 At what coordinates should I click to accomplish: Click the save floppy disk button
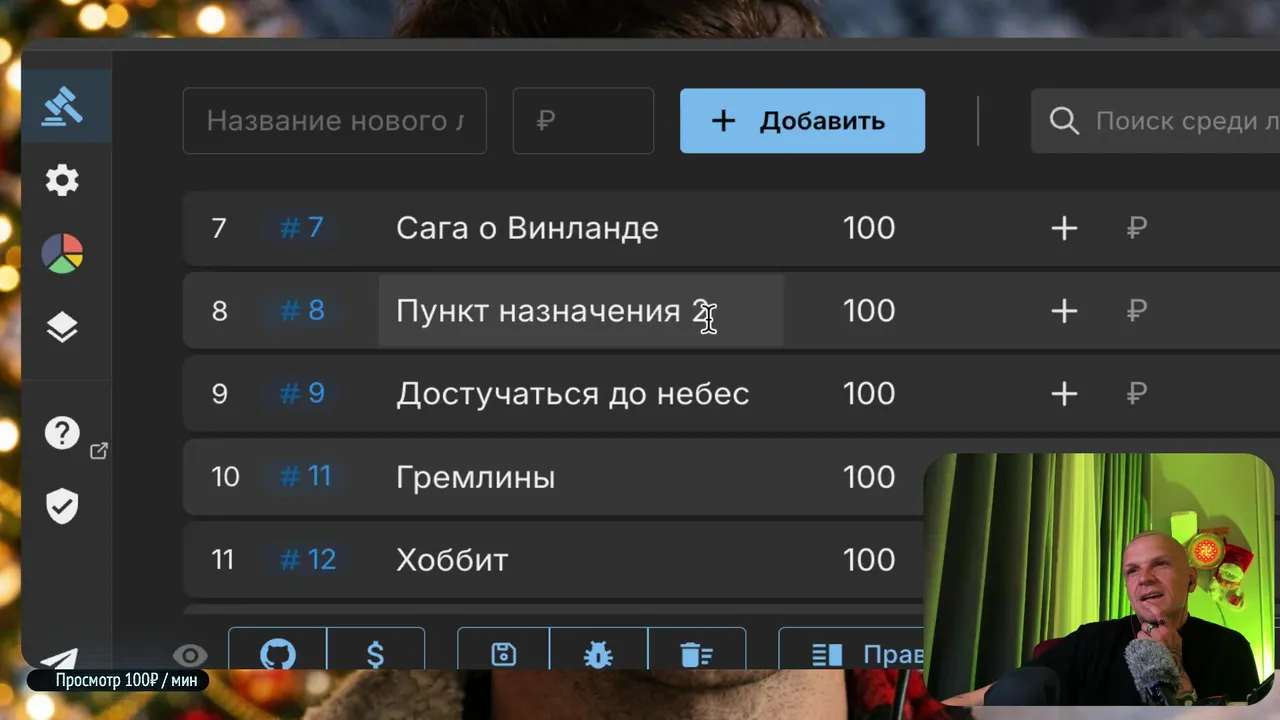[504, 650]
